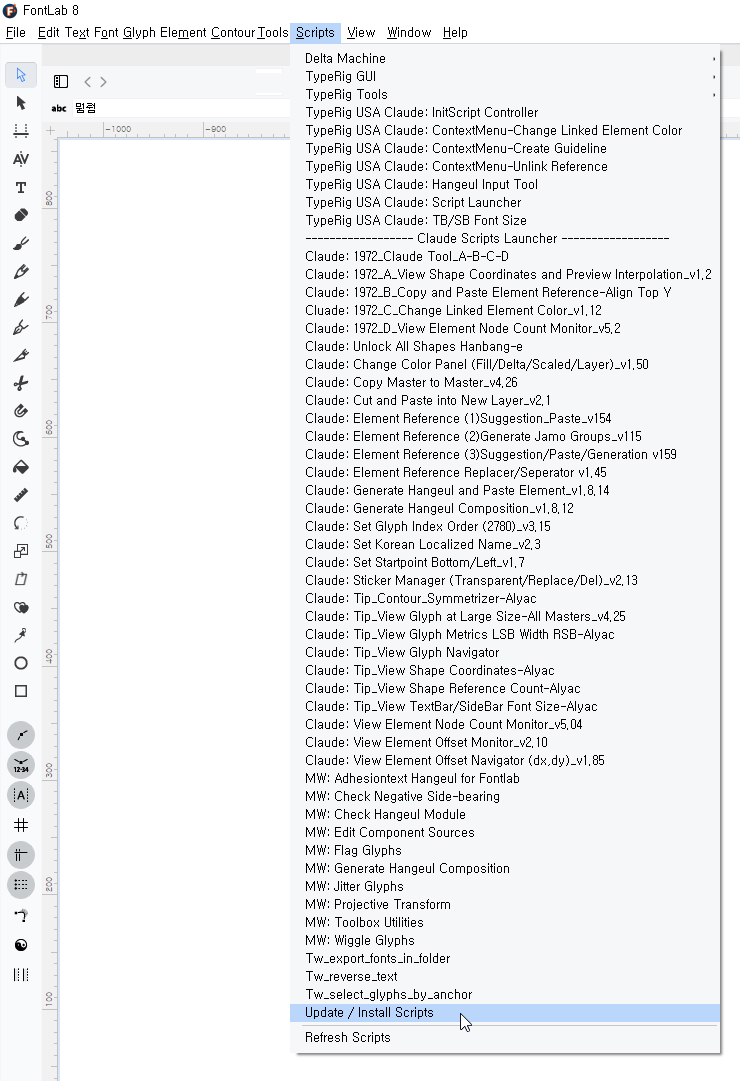Select the lizard icon tool
740x1081 pixels.
point(21,635)
